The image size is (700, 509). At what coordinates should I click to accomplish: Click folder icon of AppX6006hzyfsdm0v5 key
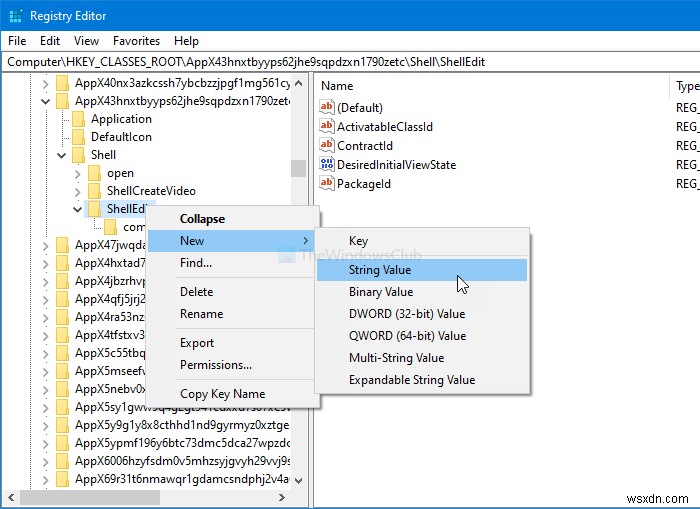62,461
